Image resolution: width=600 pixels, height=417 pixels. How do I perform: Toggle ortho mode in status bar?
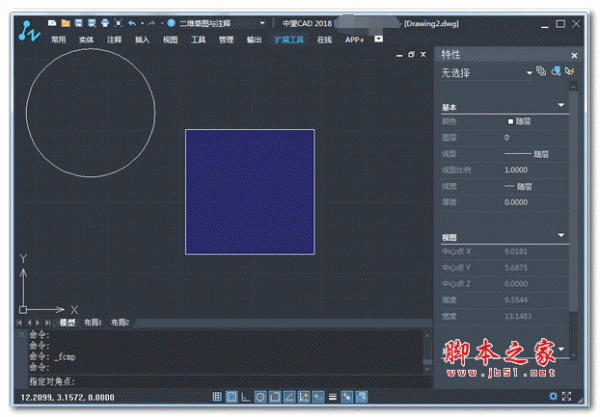point(246,397)
